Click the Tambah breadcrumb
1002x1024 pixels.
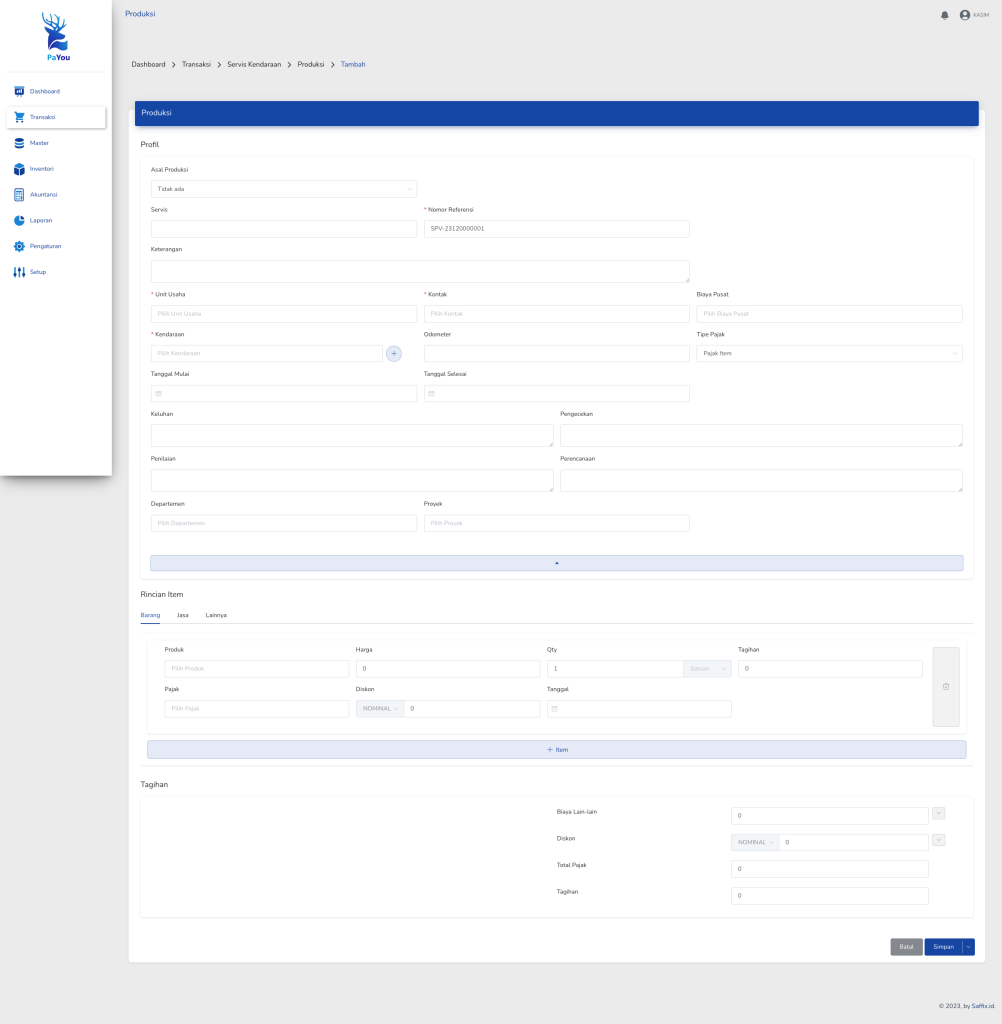pos(353,65)
